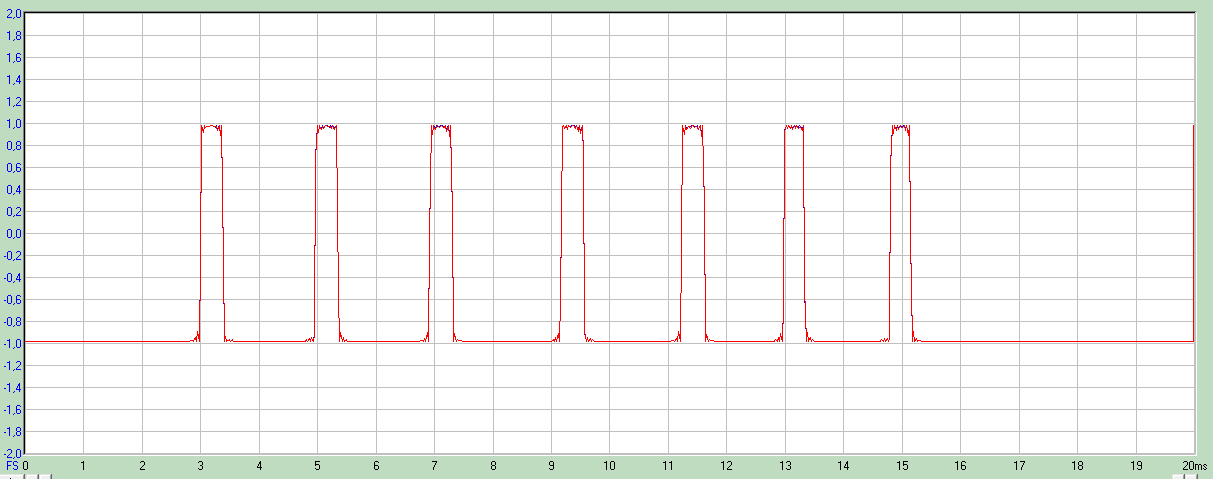Viewport: 1213px width, 479px height.
Task: Click the -2,0 bottom amplitude label
Action: (x=13, y=453)
